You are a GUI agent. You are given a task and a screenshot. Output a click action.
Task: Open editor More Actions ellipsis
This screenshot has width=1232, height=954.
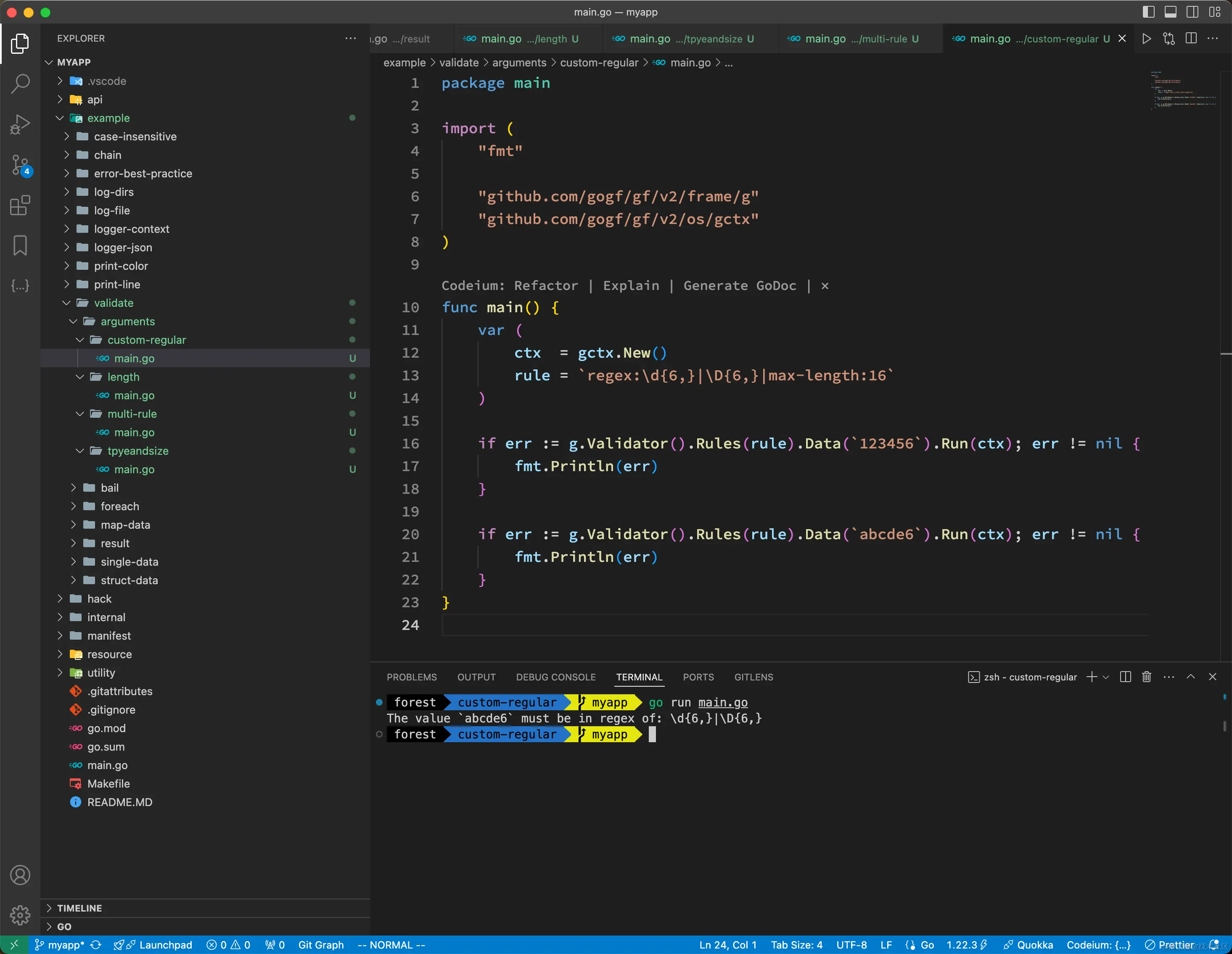[1212, 38]
